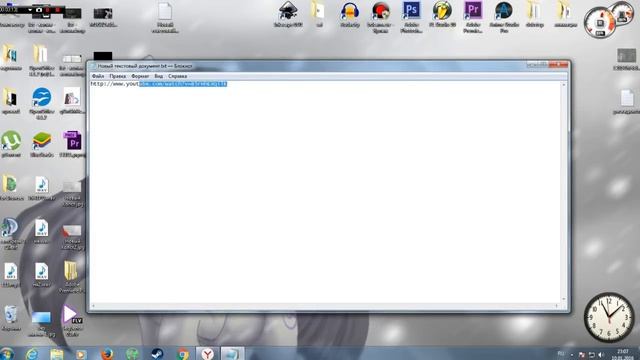Select the Adobe Premiere desktop shortcut at top
This screenshot has width=640, height=360.
tap(473, 17)
